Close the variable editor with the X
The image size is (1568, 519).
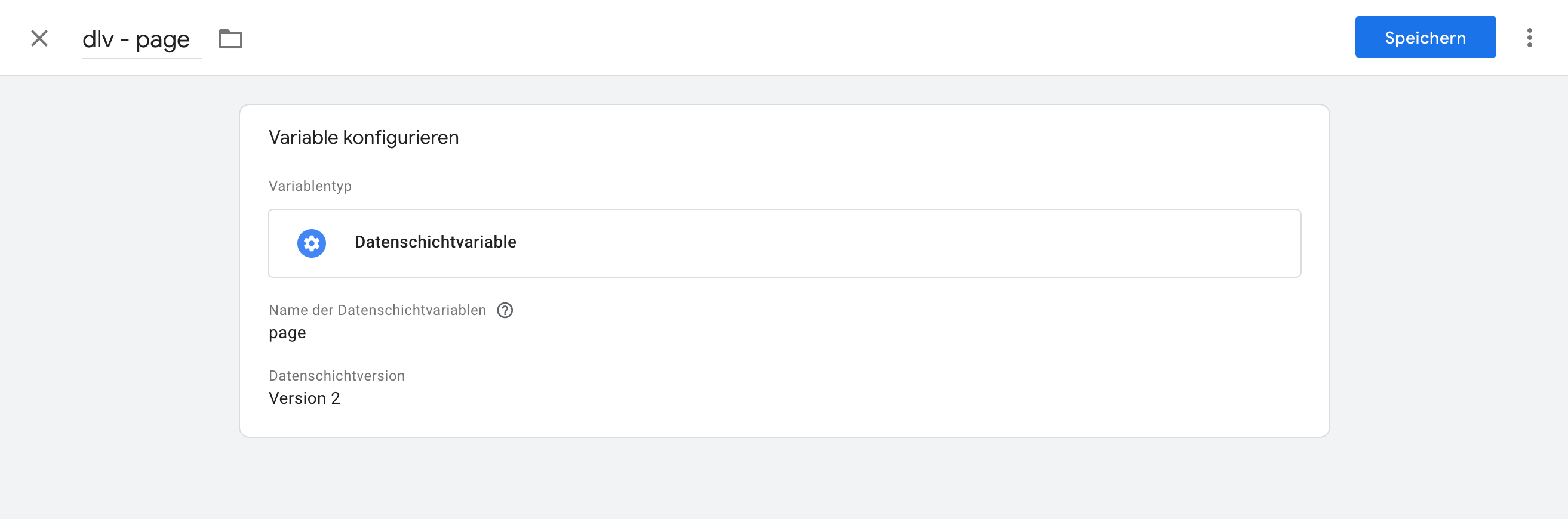coord(39,38)
